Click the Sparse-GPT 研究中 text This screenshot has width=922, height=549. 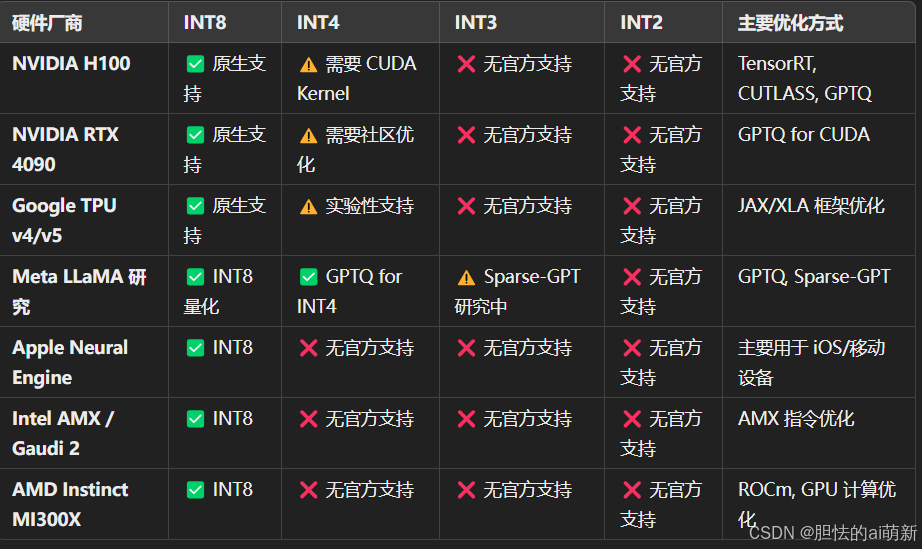[x=517, y=292]
